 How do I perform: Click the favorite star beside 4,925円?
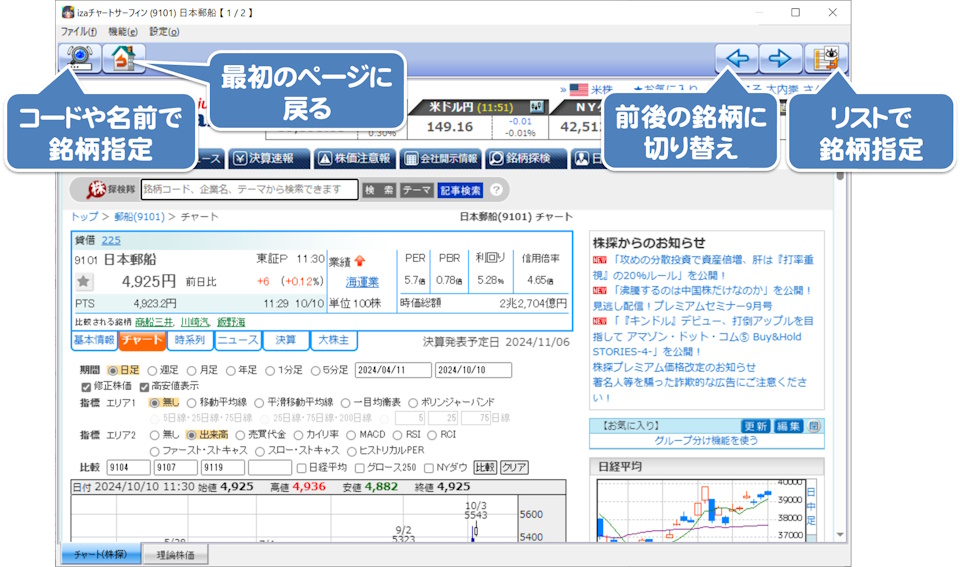click(84, 282)
